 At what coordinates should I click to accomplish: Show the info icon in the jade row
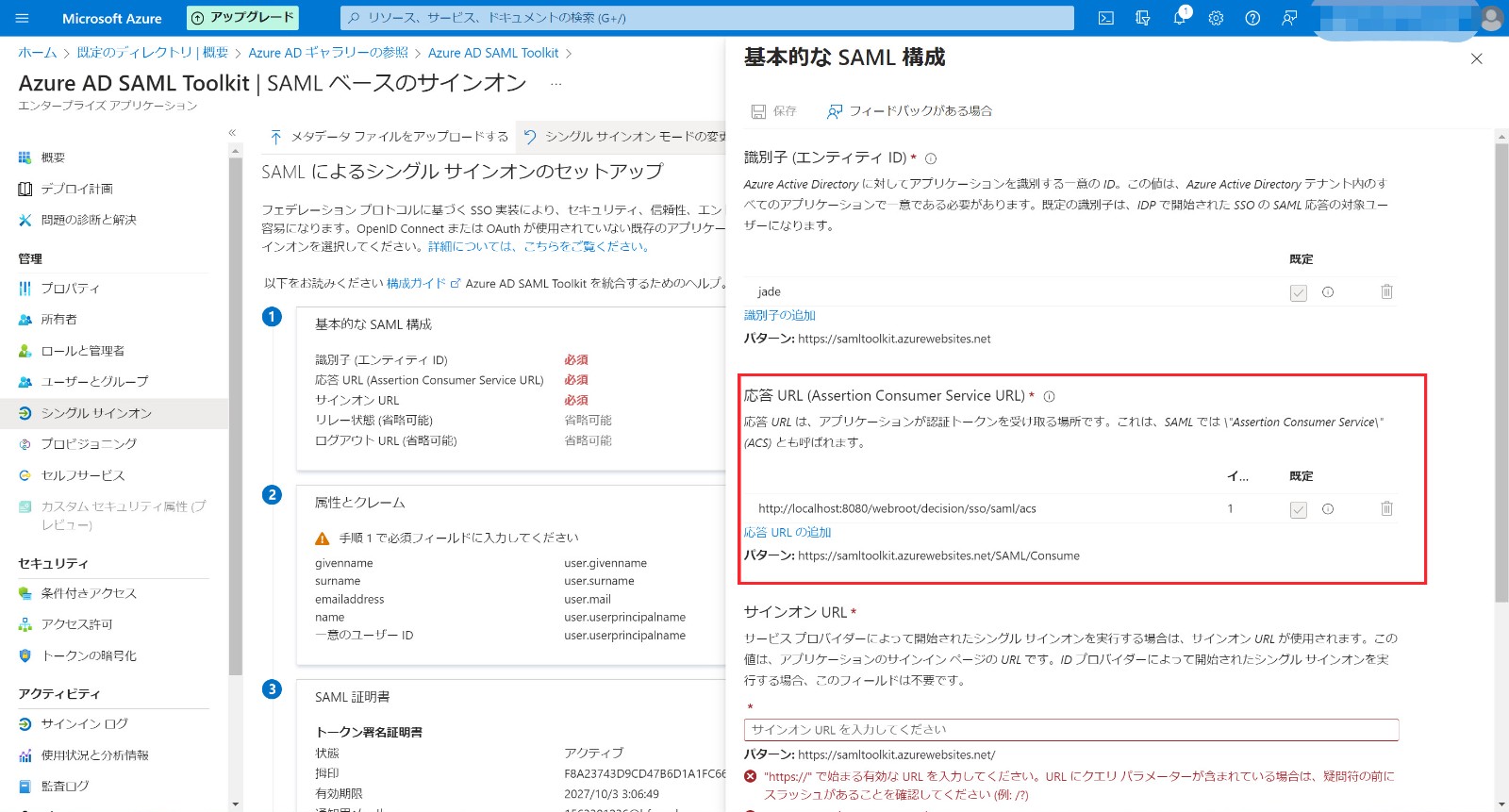click(1328, 292)
